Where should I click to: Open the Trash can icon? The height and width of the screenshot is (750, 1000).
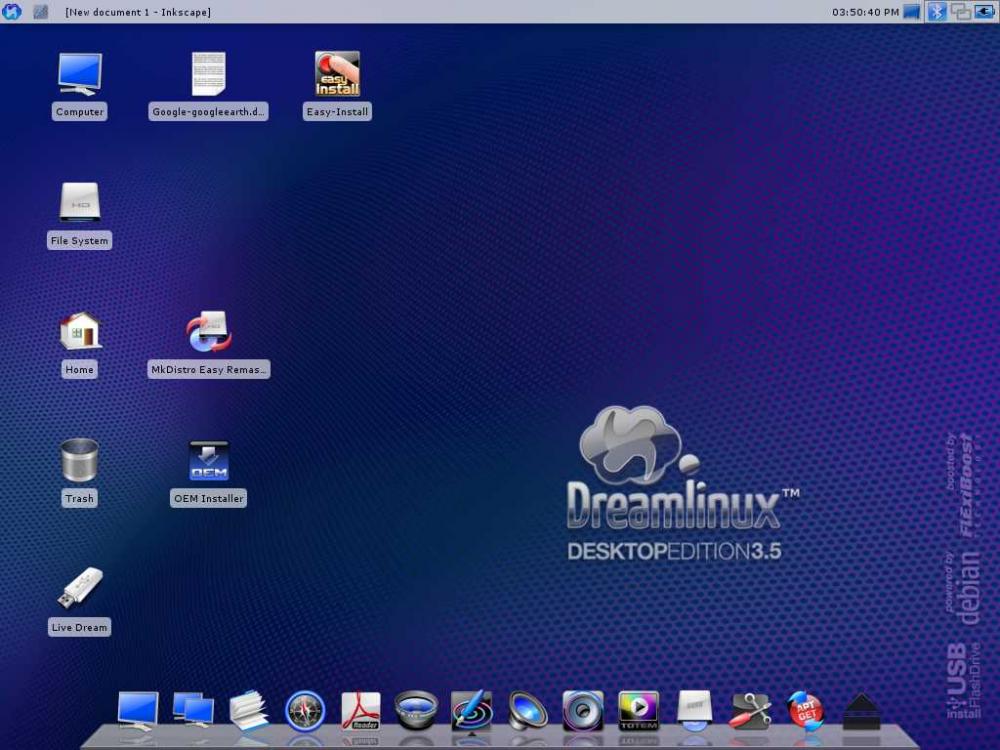tap(80, 460)
